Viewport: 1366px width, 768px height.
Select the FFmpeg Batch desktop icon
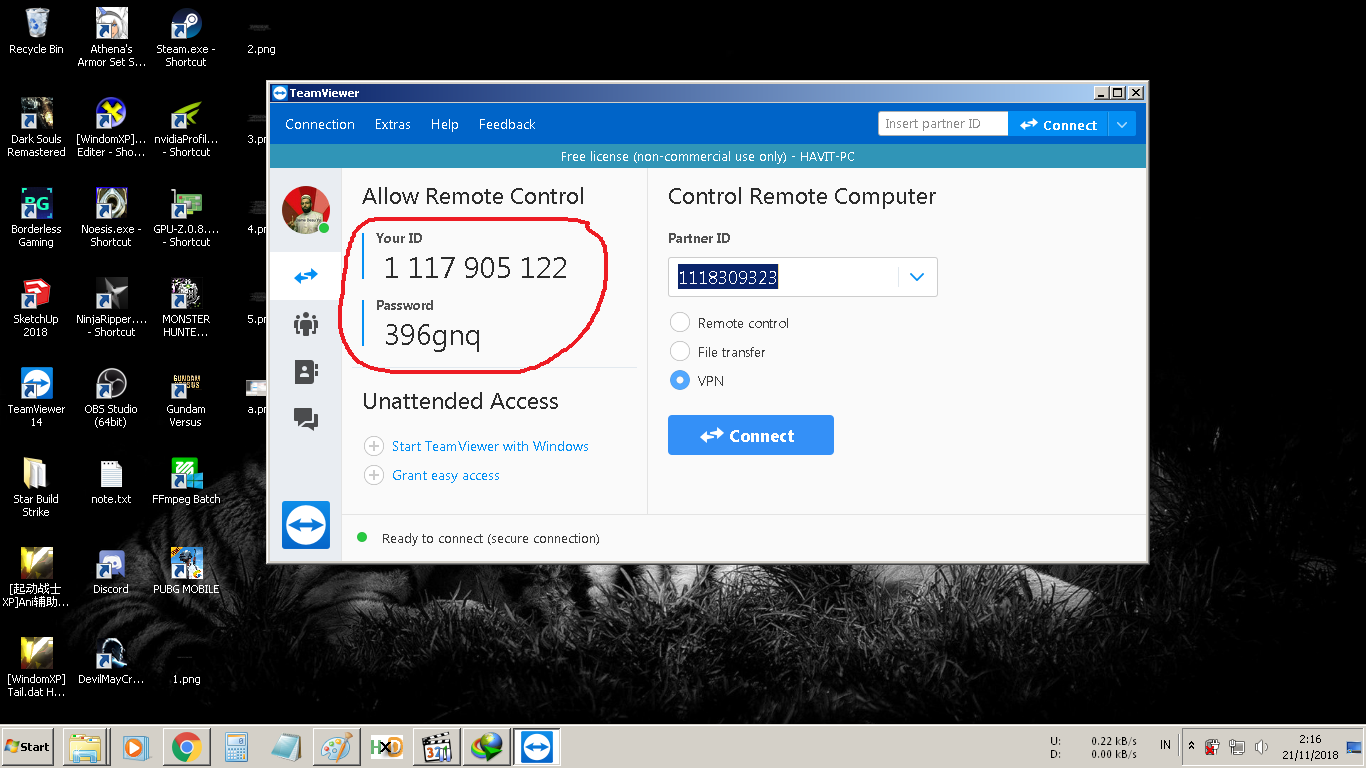click(x=186, y=480)
